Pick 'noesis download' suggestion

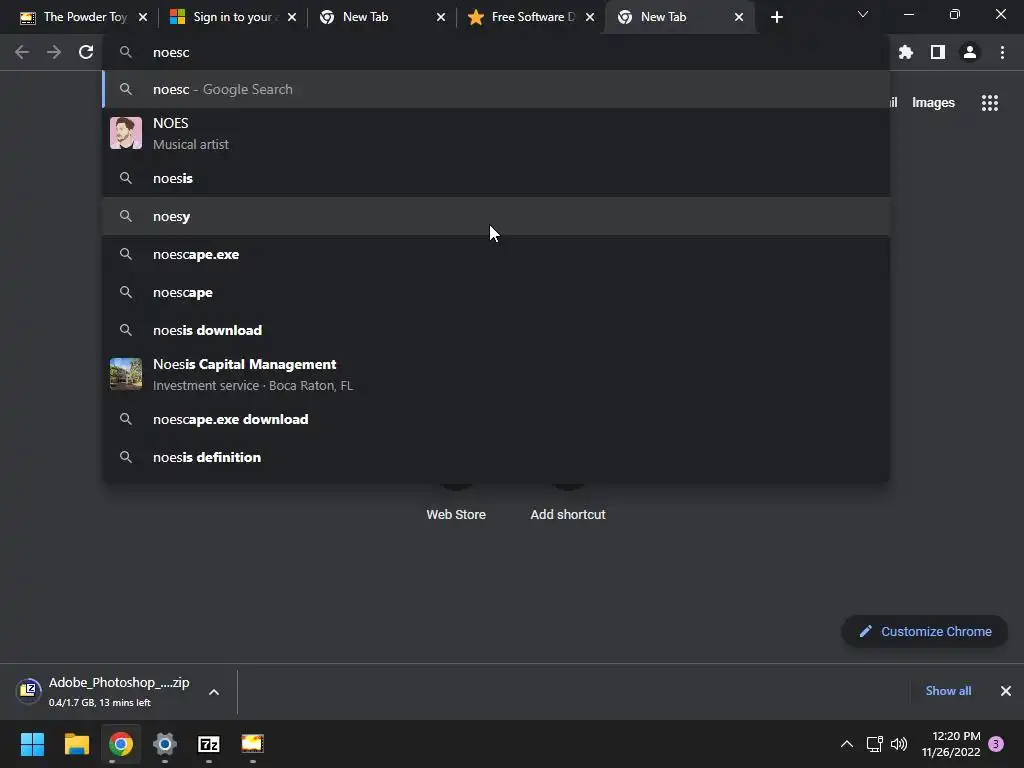coord(496,330)
